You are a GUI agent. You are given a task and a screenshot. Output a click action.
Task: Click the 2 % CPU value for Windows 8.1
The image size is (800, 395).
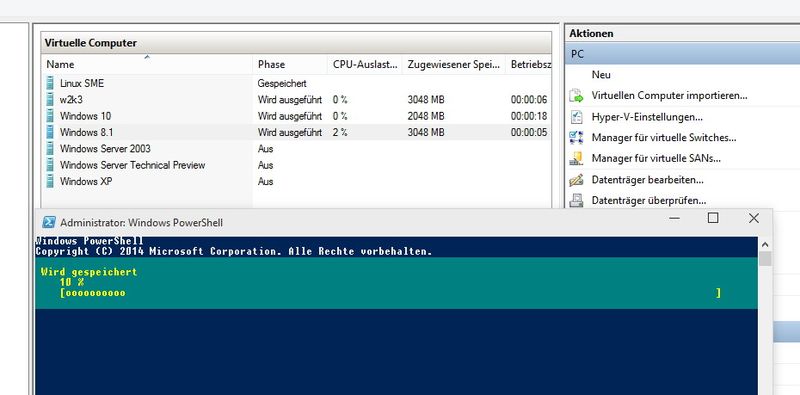tap(340, 132)
